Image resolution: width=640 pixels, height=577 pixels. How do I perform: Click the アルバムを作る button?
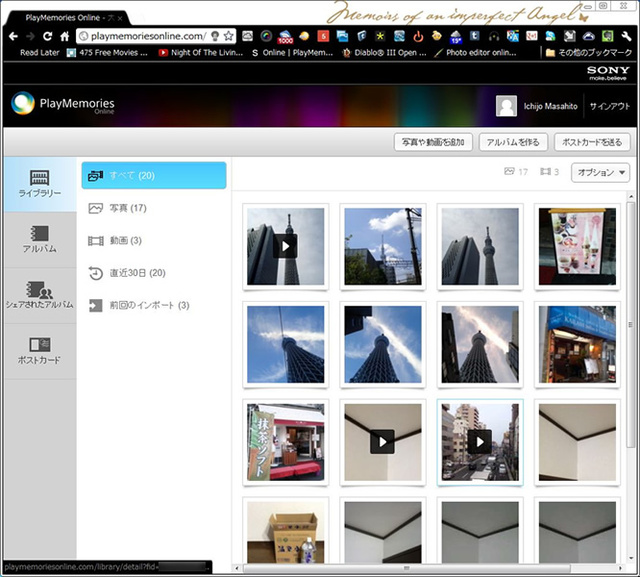coord(512,142)
